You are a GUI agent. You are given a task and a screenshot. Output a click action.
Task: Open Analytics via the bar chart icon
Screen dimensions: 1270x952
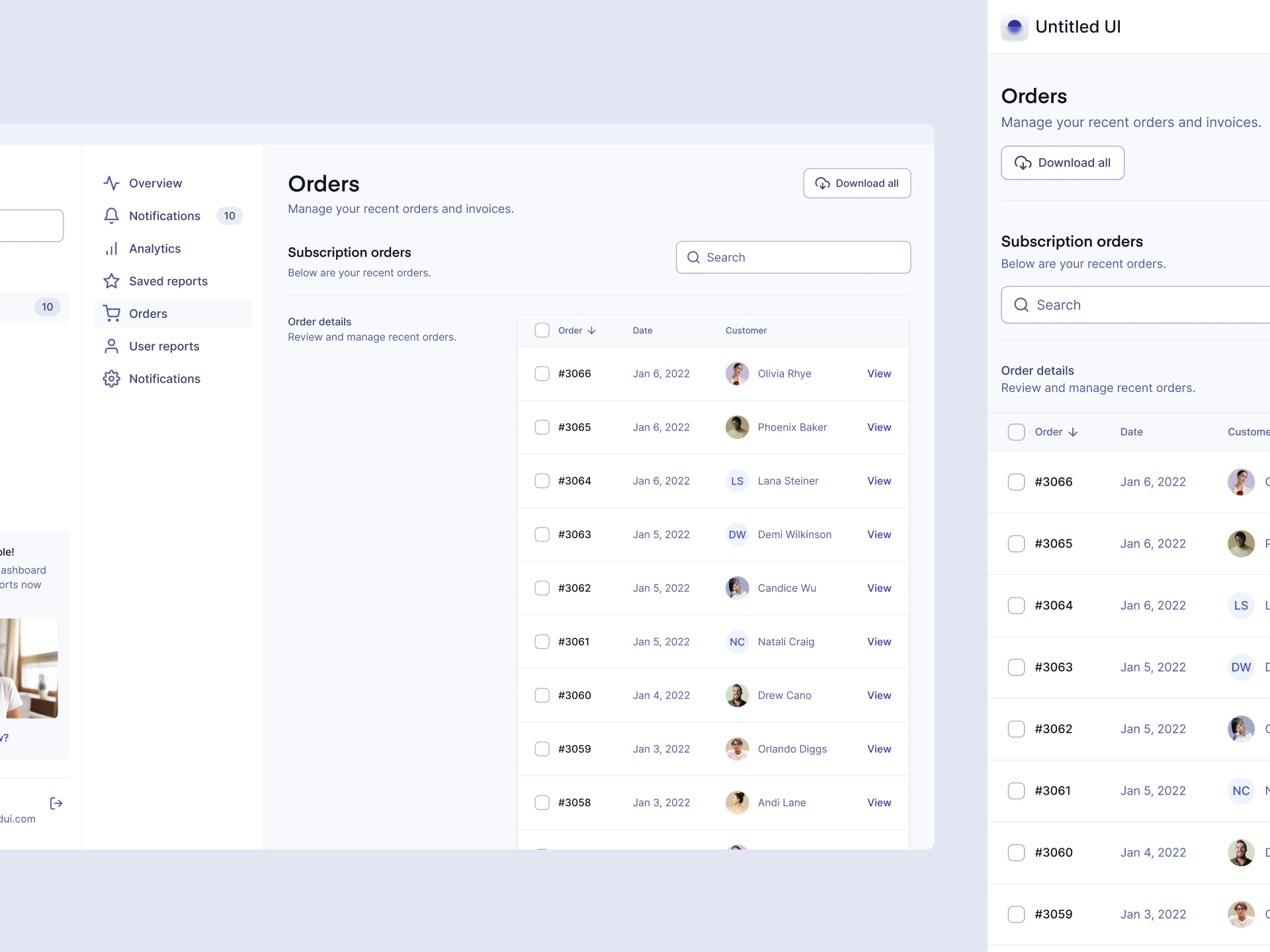(111, 249)
